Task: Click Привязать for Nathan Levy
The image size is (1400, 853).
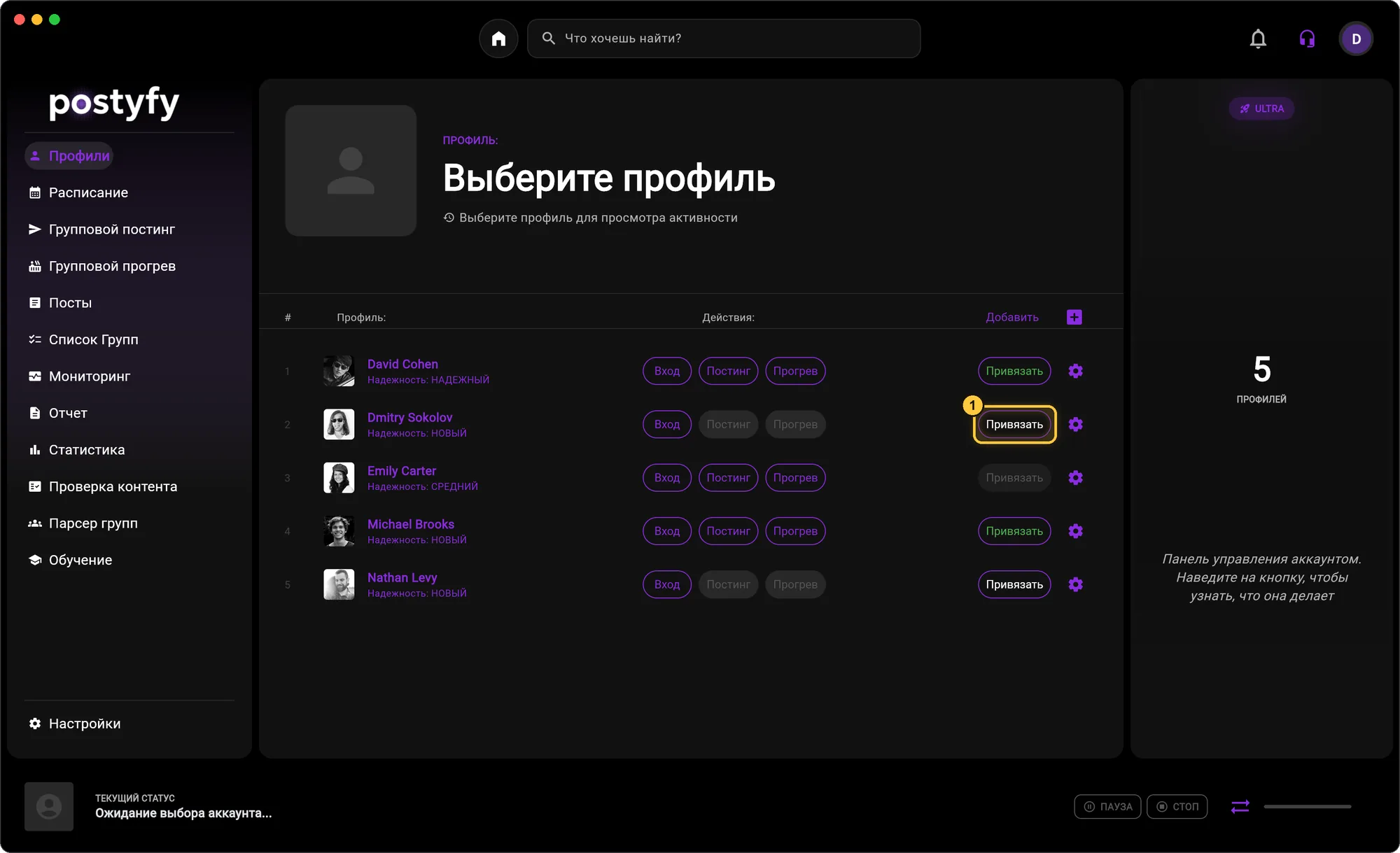Action: [1014, 584]
